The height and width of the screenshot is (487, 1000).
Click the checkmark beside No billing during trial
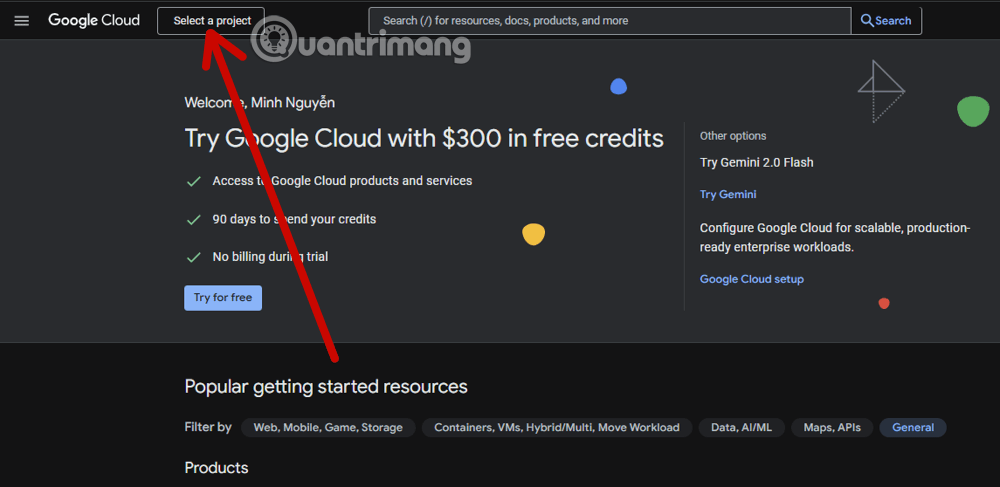tap(194, 257)
